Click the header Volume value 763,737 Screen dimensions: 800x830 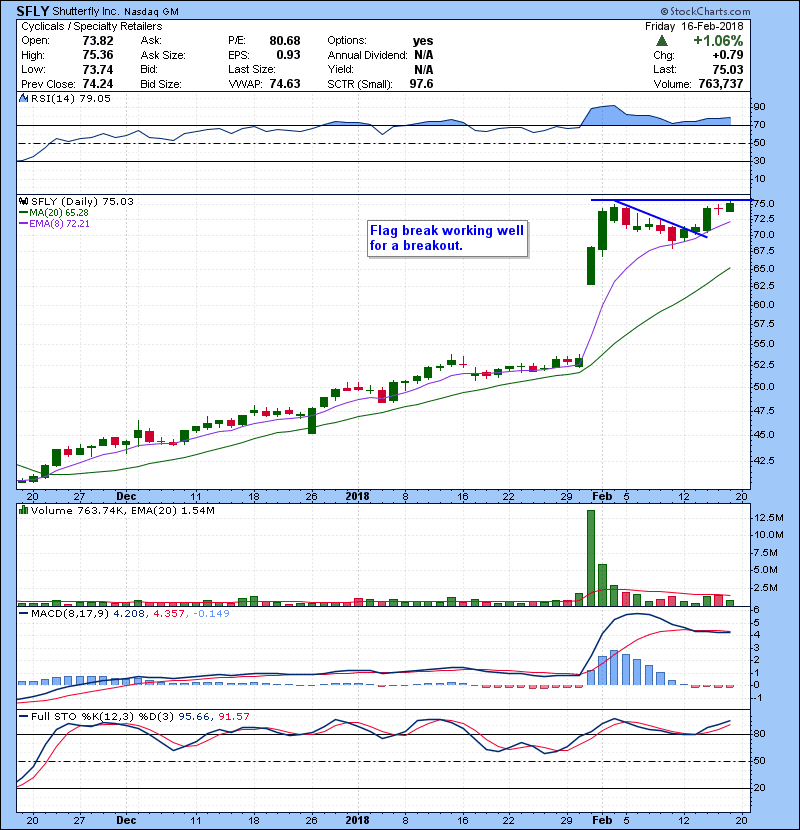click(721, 84)
